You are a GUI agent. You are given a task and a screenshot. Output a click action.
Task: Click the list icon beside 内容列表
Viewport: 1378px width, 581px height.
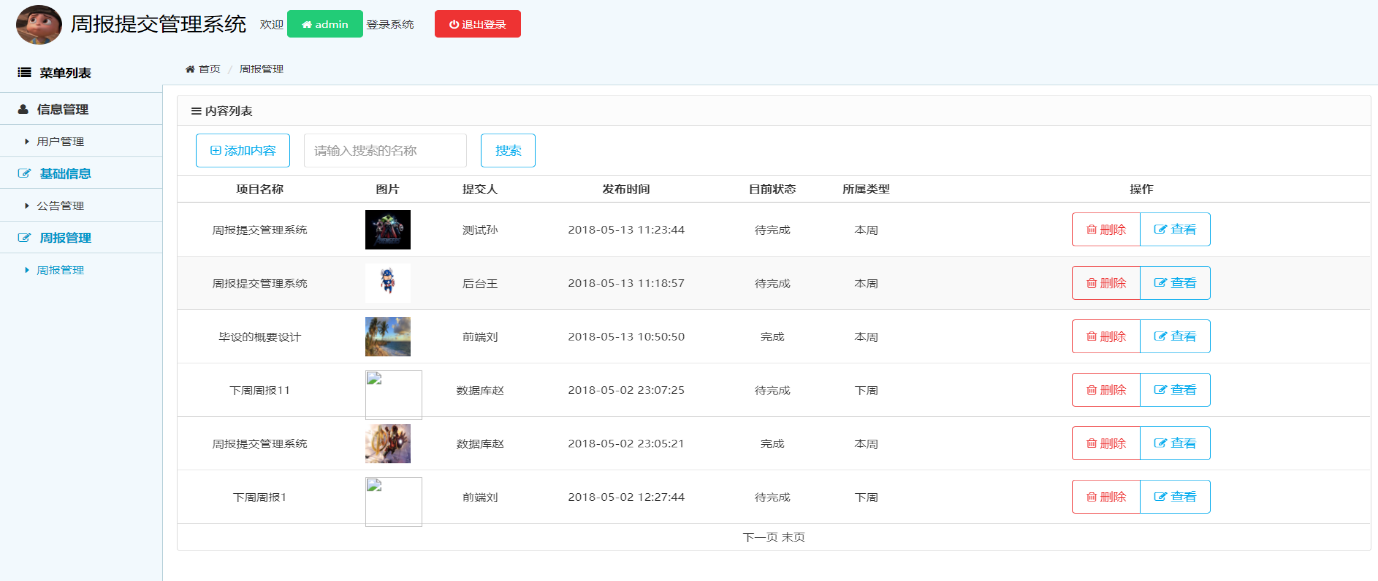coord(196,111)
